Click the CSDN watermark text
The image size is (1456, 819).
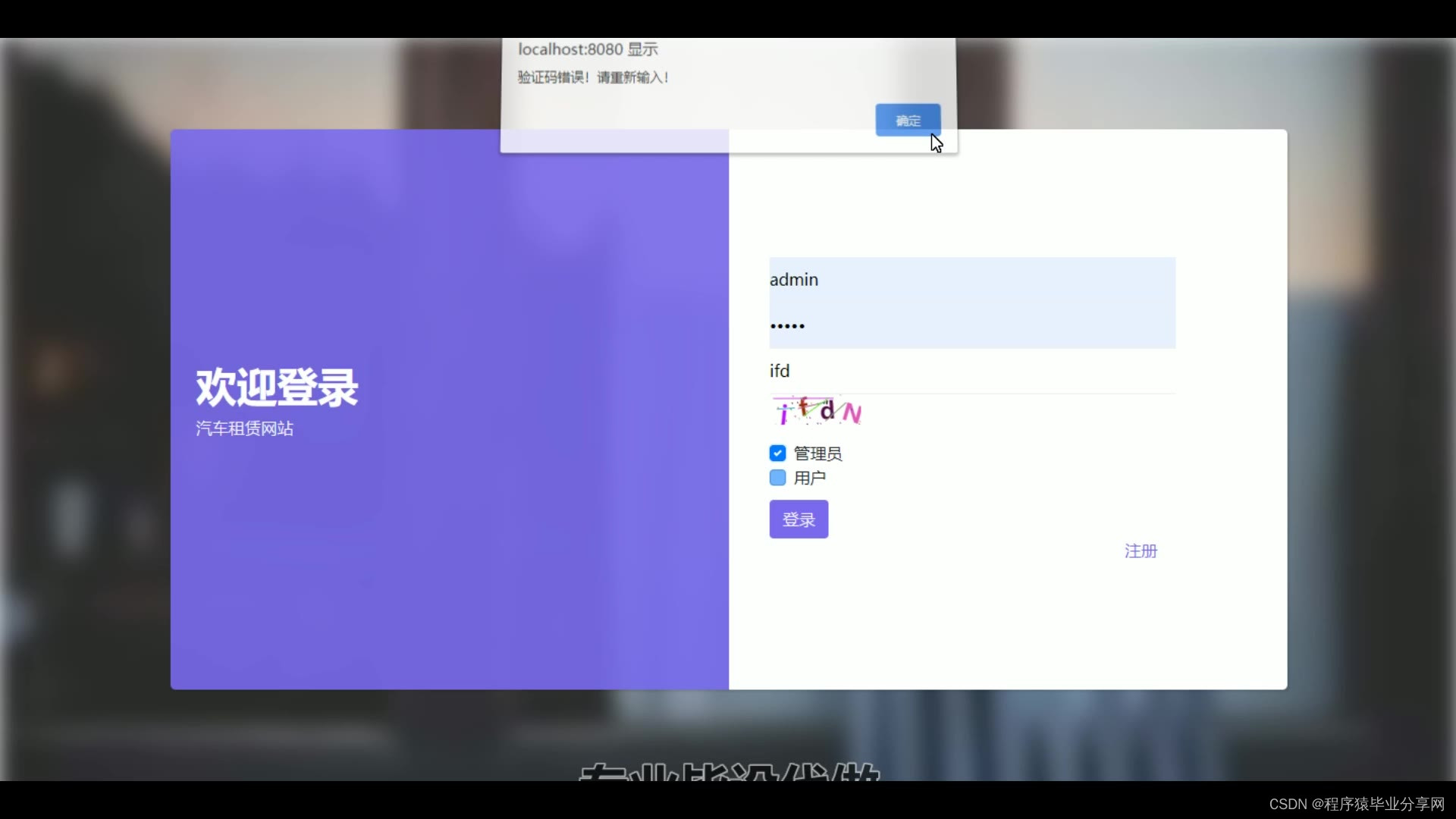1356,804
